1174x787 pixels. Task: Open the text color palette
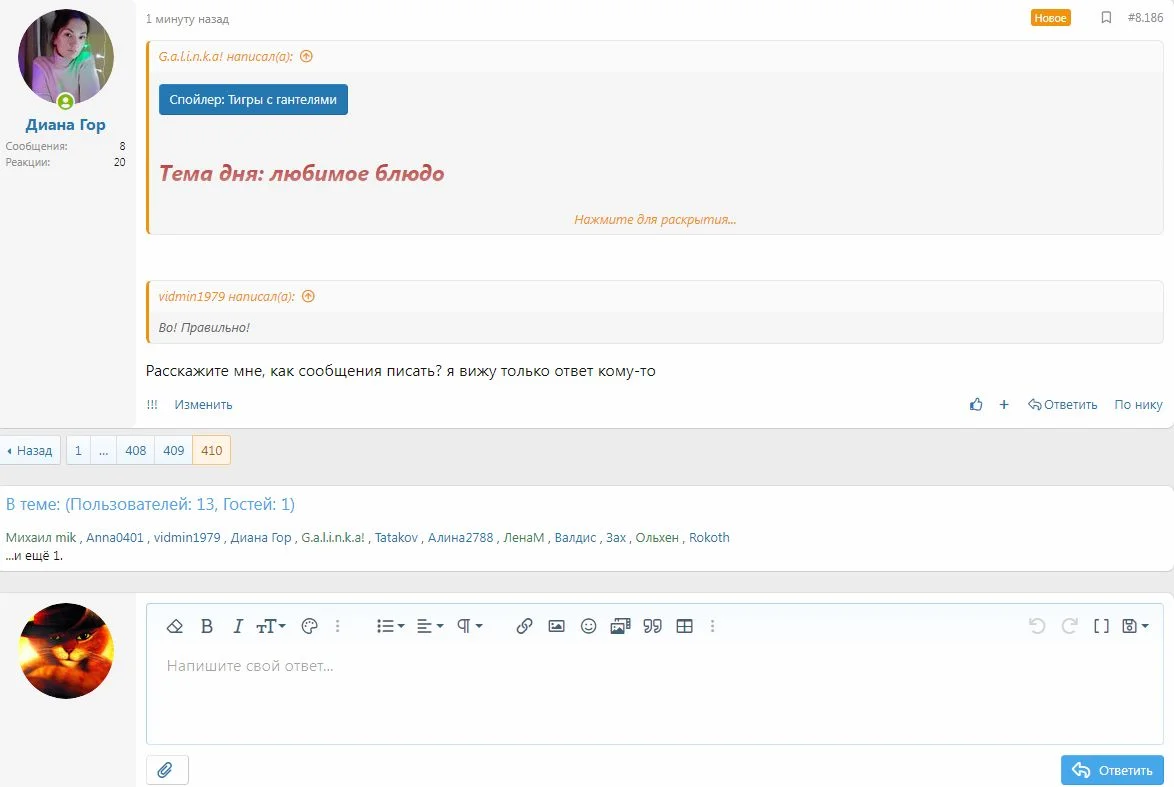[x=309, y=626]
